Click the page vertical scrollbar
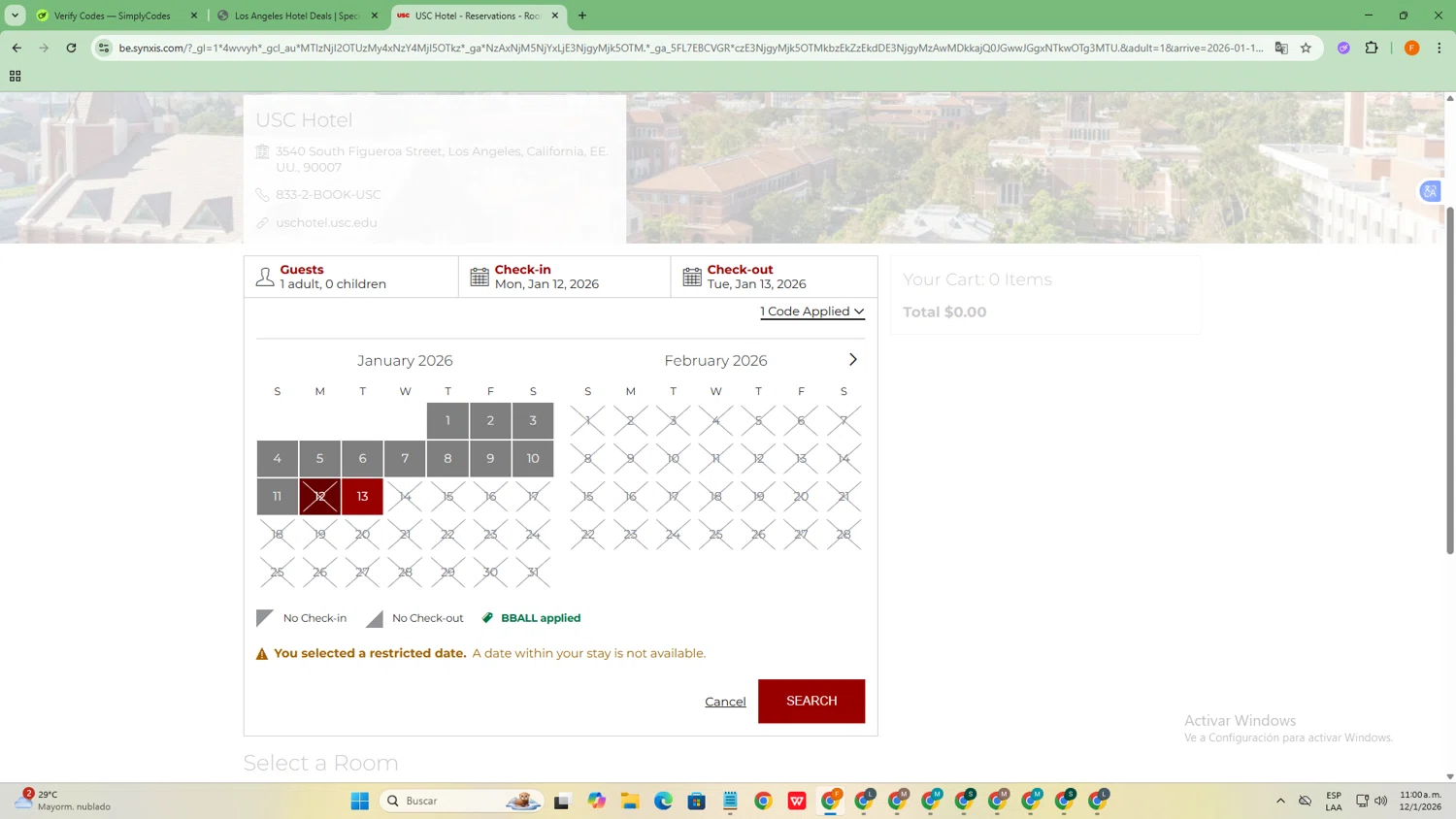 click(1450, 379)
